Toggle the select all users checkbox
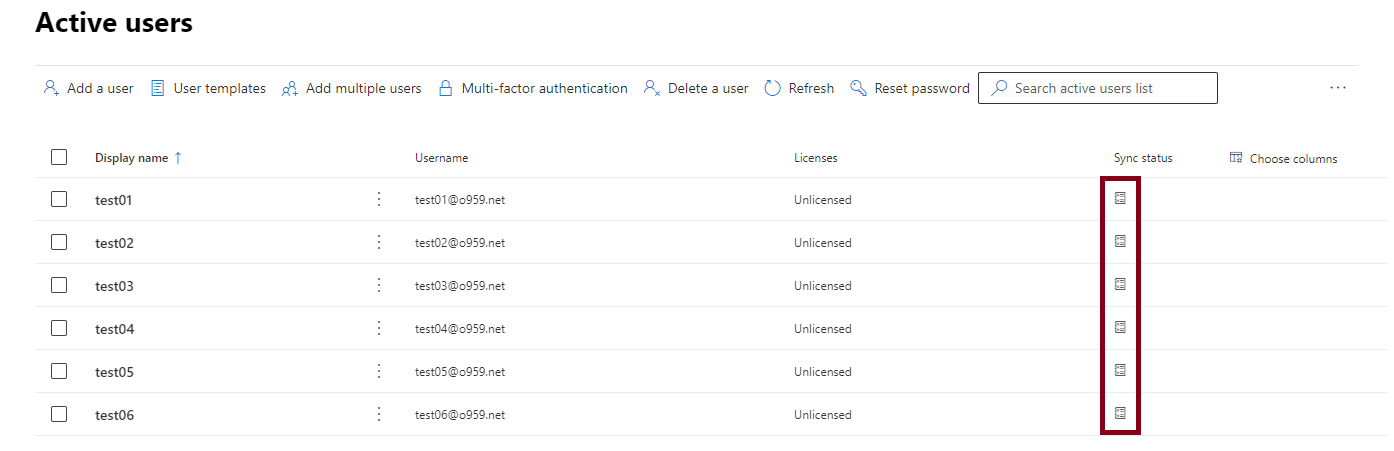Screen dimensions: 1394x451 click(59, 157)
